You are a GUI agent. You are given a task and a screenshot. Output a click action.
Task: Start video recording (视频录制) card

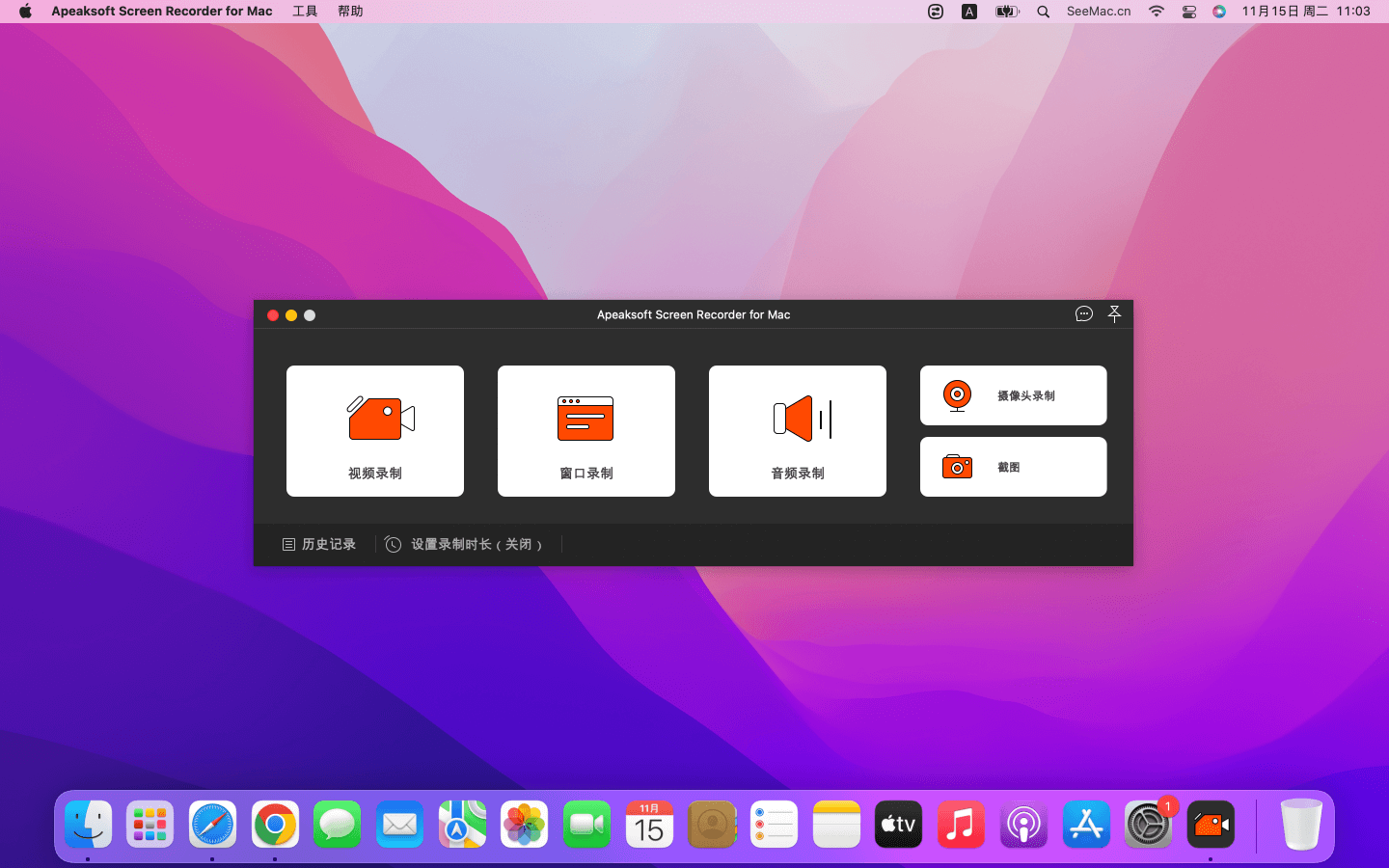point(375,431)
